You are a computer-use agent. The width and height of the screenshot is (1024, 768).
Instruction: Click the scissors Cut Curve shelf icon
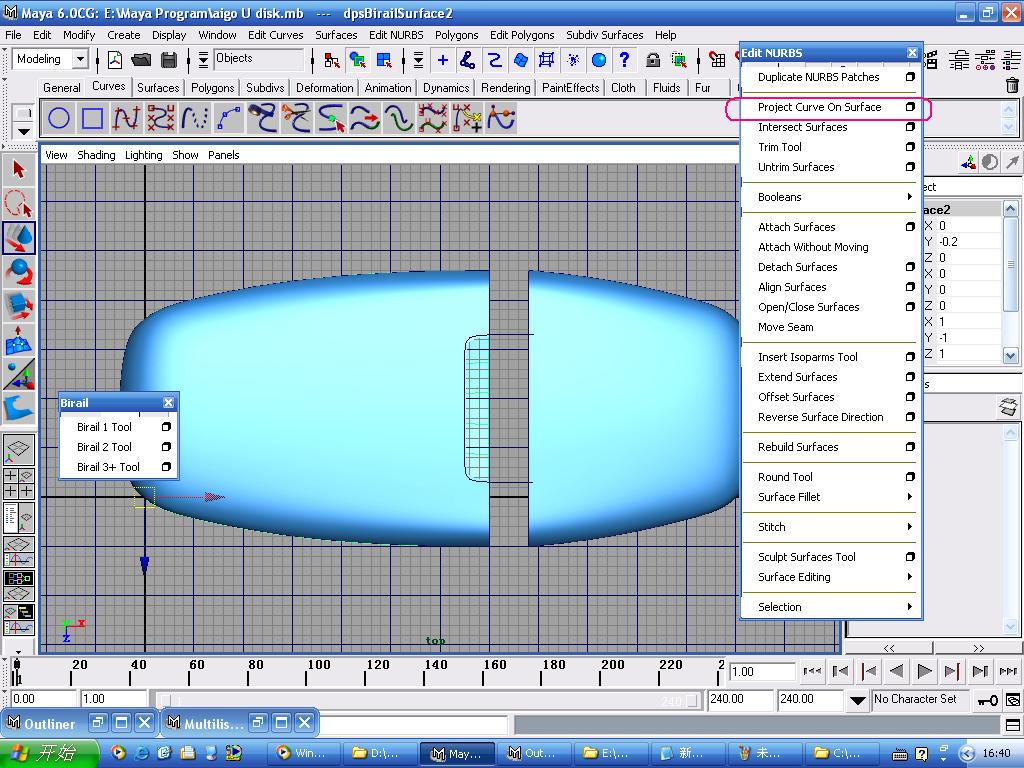coord(296,118)
